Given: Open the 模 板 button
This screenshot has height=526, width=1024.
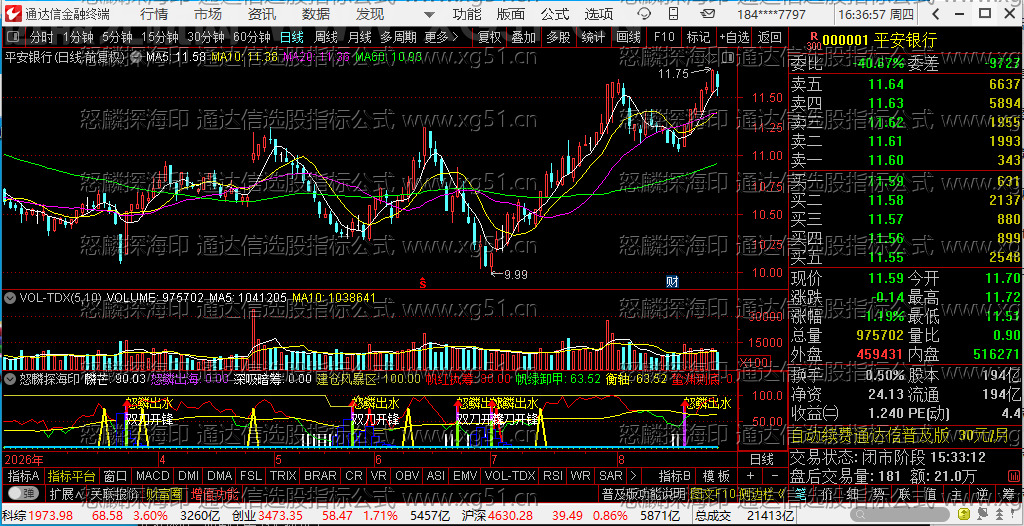Looking at the screenshot, I should coord(716,475).
